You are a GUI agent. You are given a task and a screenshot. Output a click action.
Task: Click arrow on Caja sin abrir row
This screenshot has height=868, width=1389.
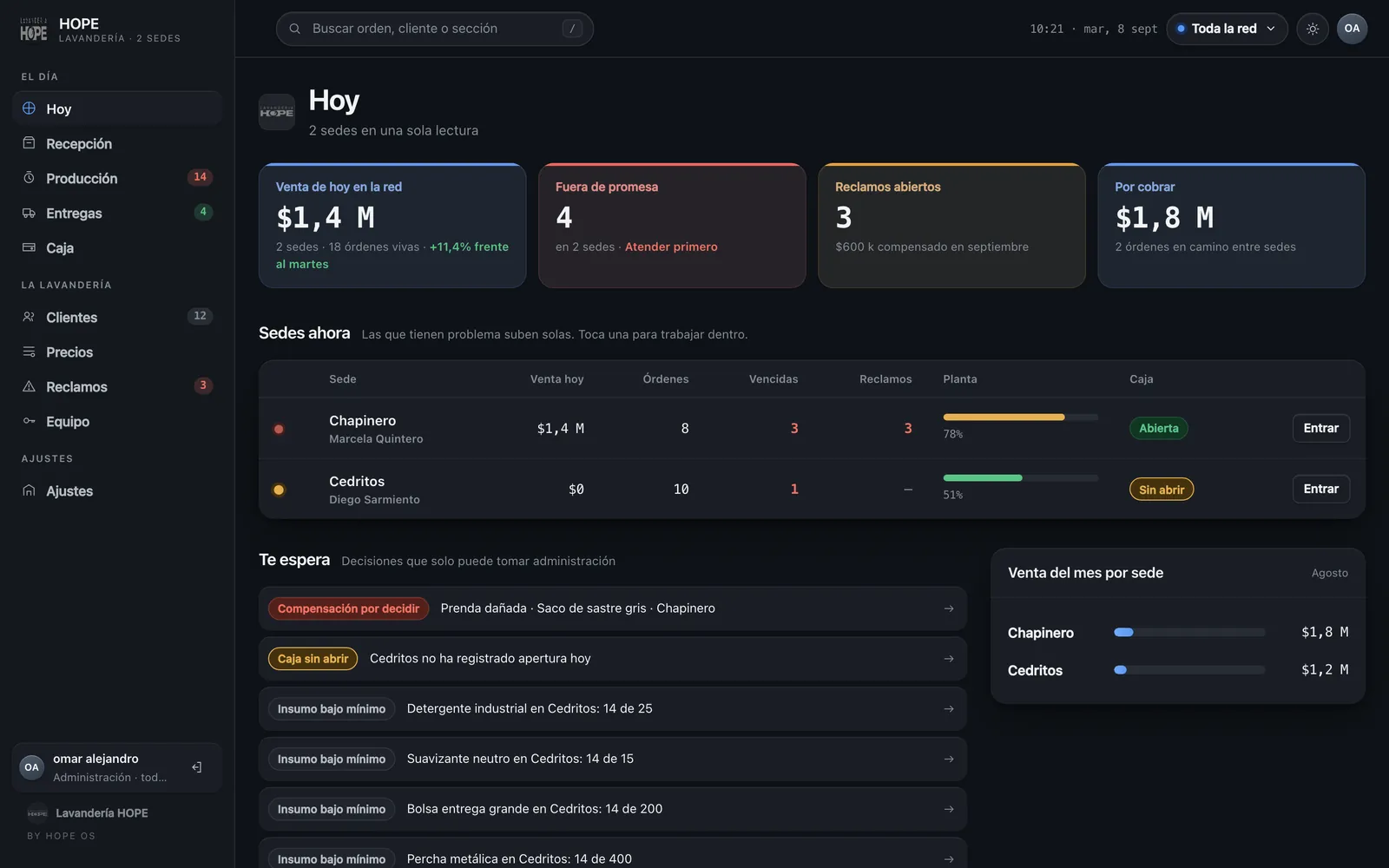[949, 659]
